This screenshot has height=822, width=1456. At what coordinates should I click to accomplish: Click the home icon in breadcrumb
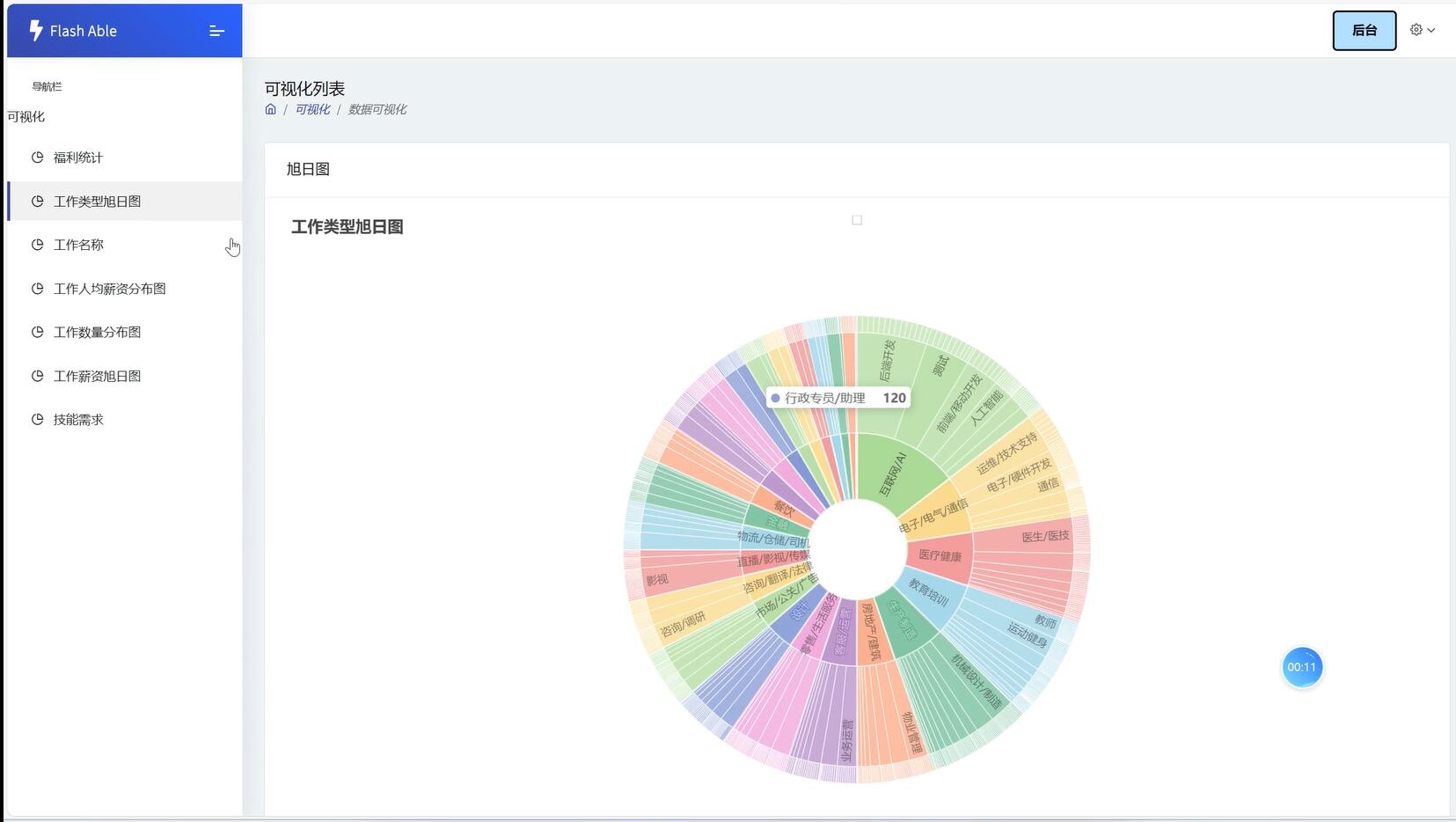(x=271, y=109)
